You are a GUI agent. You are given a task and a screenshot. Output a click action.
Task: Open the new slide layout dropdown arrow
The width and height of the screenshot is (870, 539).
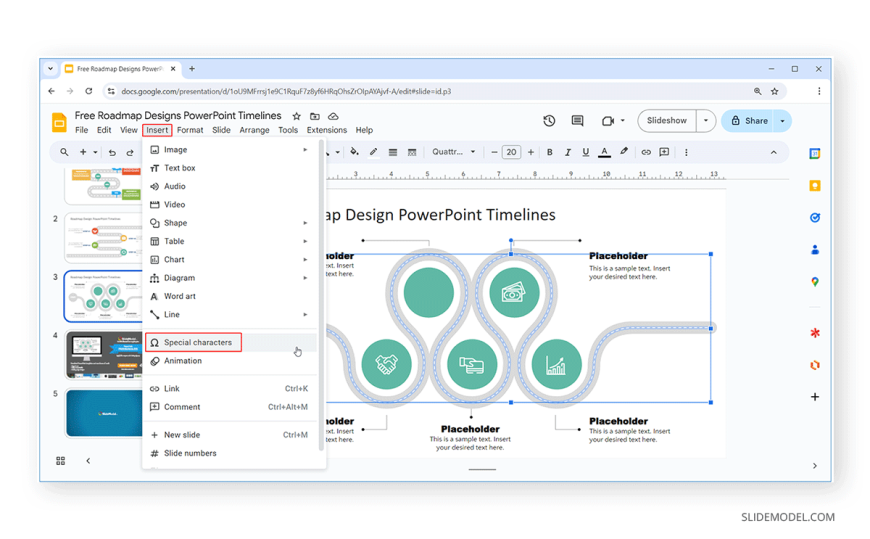[95, 152]
